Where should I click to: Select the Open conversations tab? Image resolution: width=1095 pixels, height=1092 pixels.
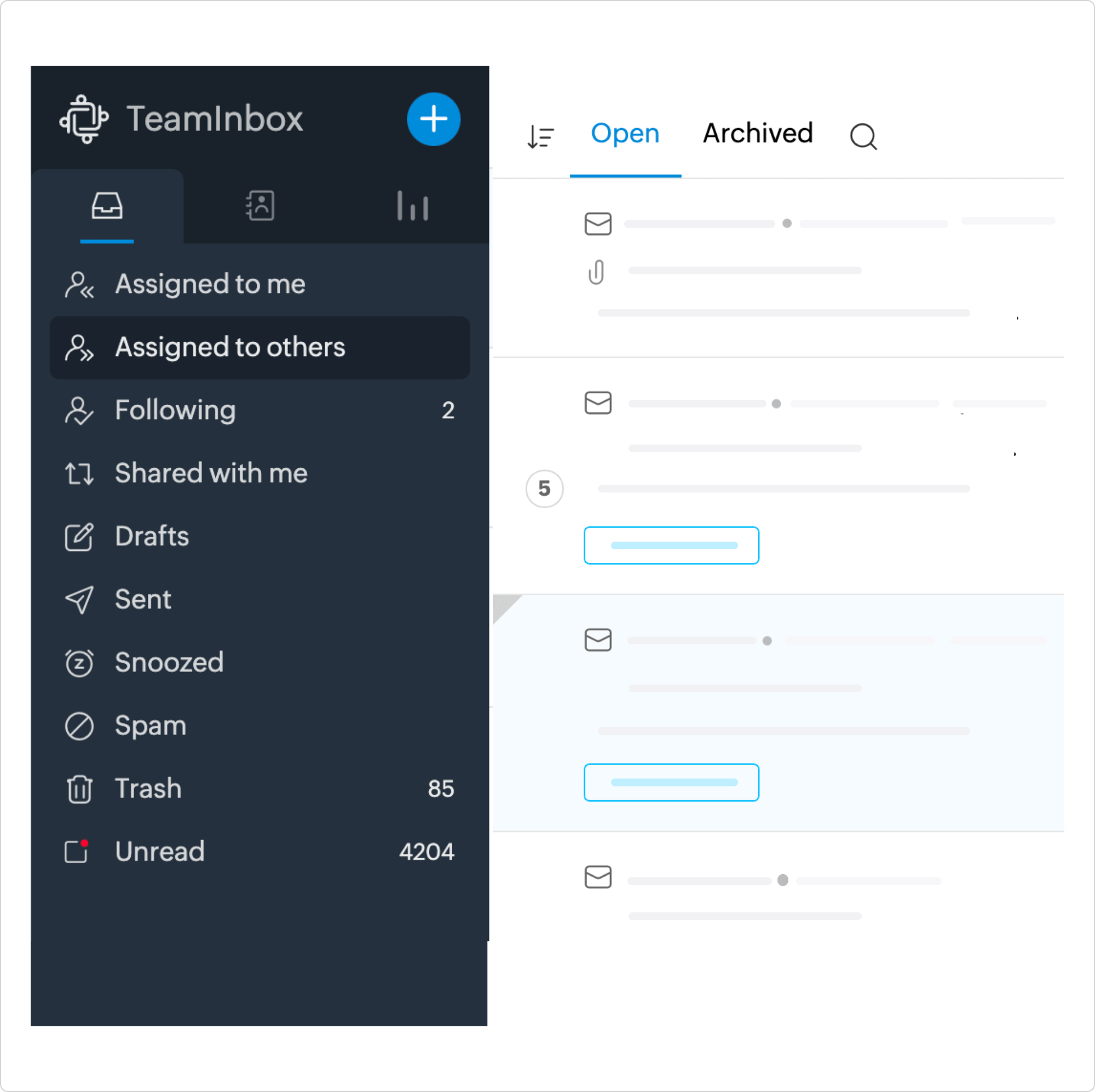point(625,134)
